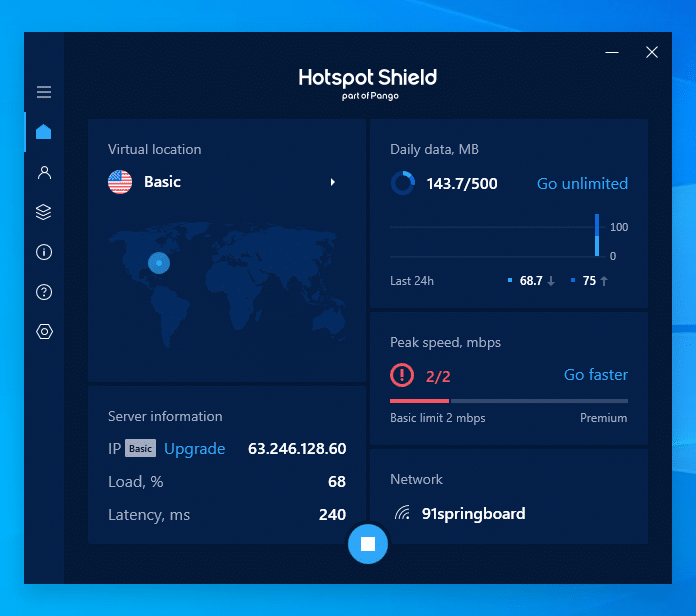The height and width of the screenshot is (616, 696).
Task: Click the location marker on world map
Action: [158, 263]
